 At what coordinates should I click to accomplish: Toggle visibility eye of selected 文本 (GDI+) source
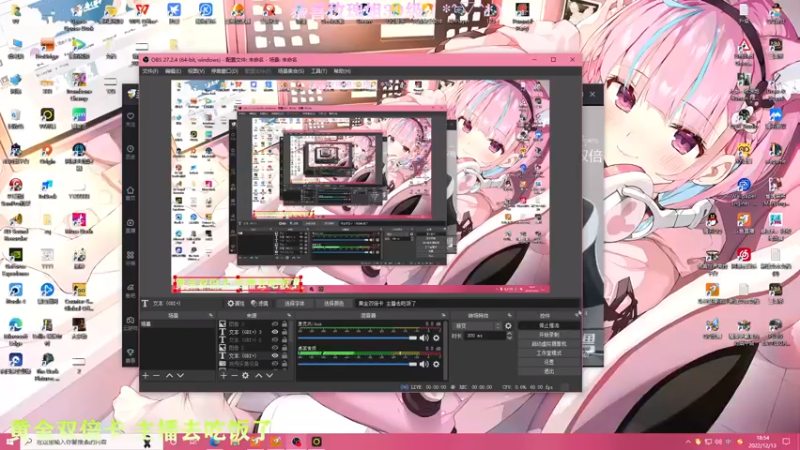[x=275, y=356]
